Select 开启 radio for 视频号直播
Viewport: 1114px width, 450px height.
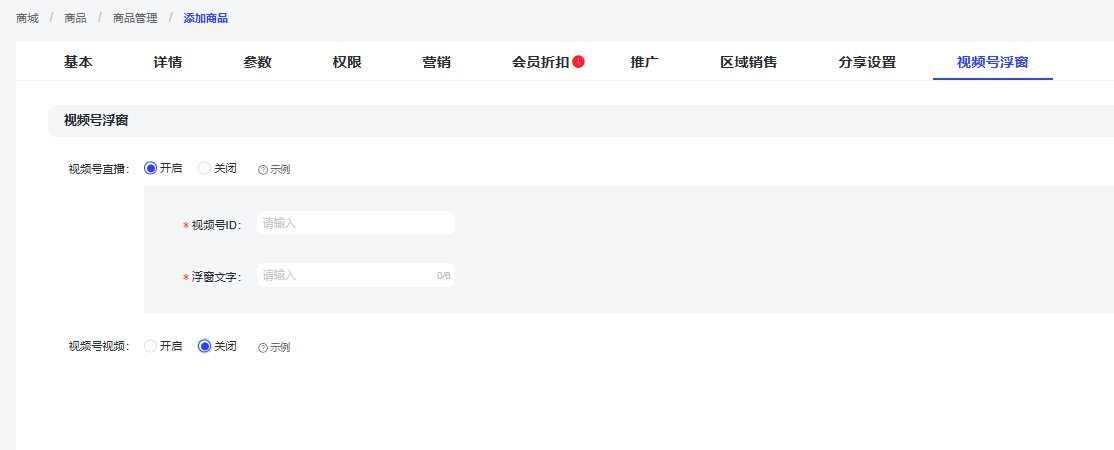click(151, 168)
